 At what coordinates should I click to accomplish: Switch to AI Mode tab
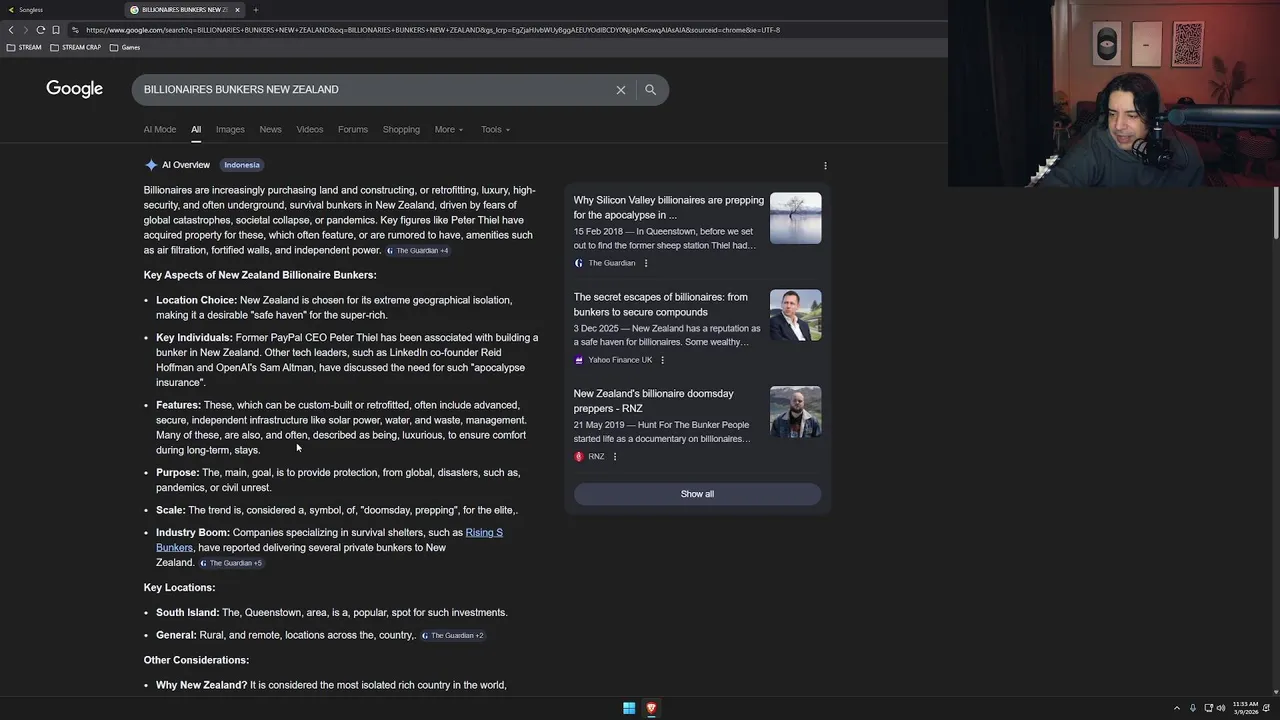[159, 129]
